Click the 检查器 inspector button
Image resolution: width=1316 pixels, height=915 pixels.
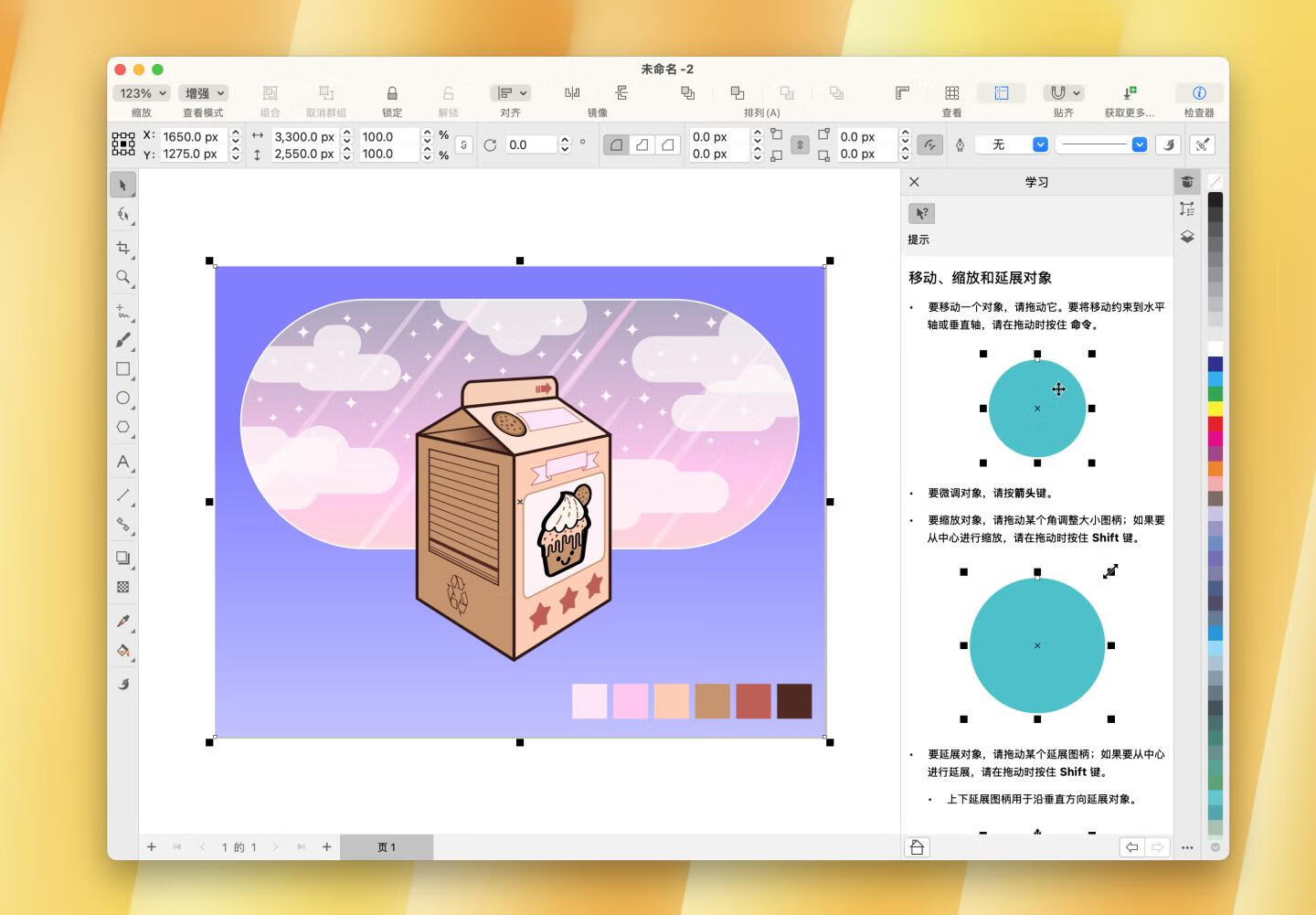tap(1199, 92)
